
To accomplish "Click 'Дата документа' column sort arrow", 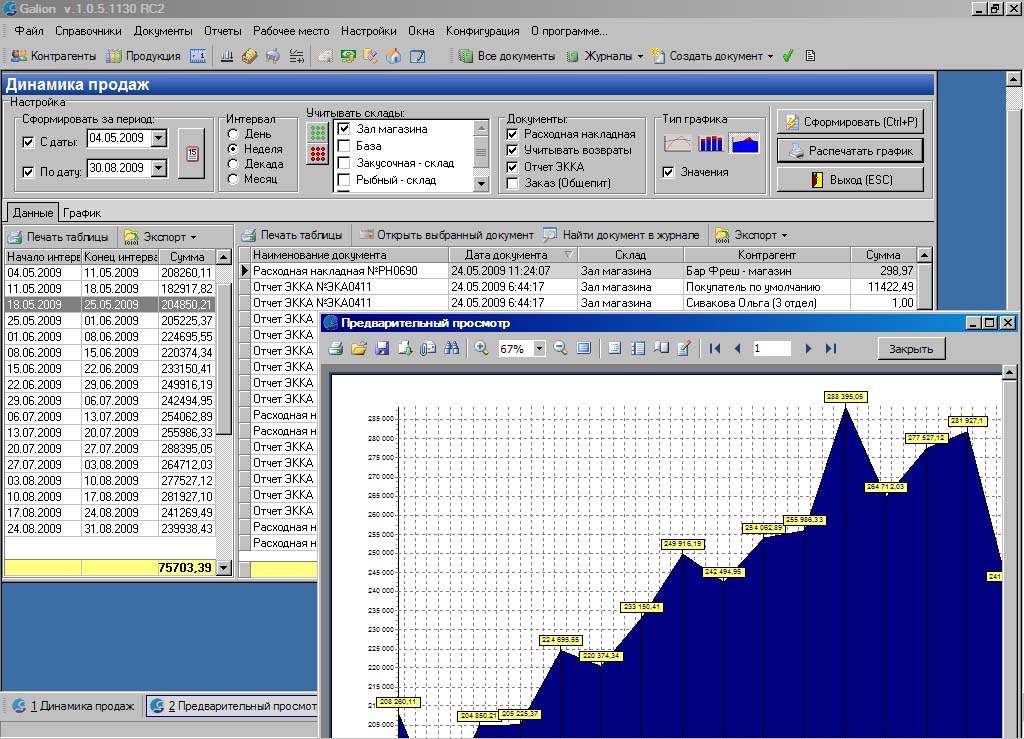I will point(568,255).
